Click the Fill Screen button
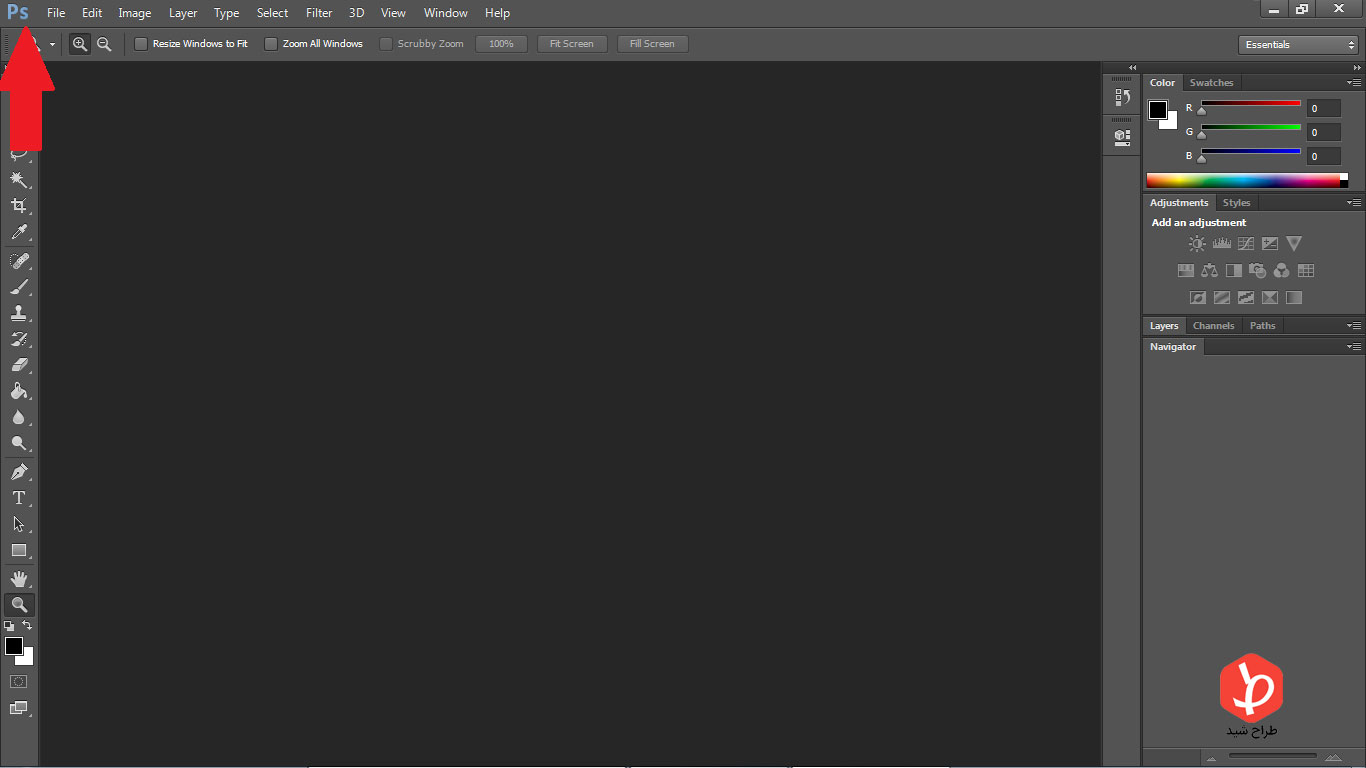Image resolution: width=1366 pixels, height=768 pixels. click(x=652, y=44)
